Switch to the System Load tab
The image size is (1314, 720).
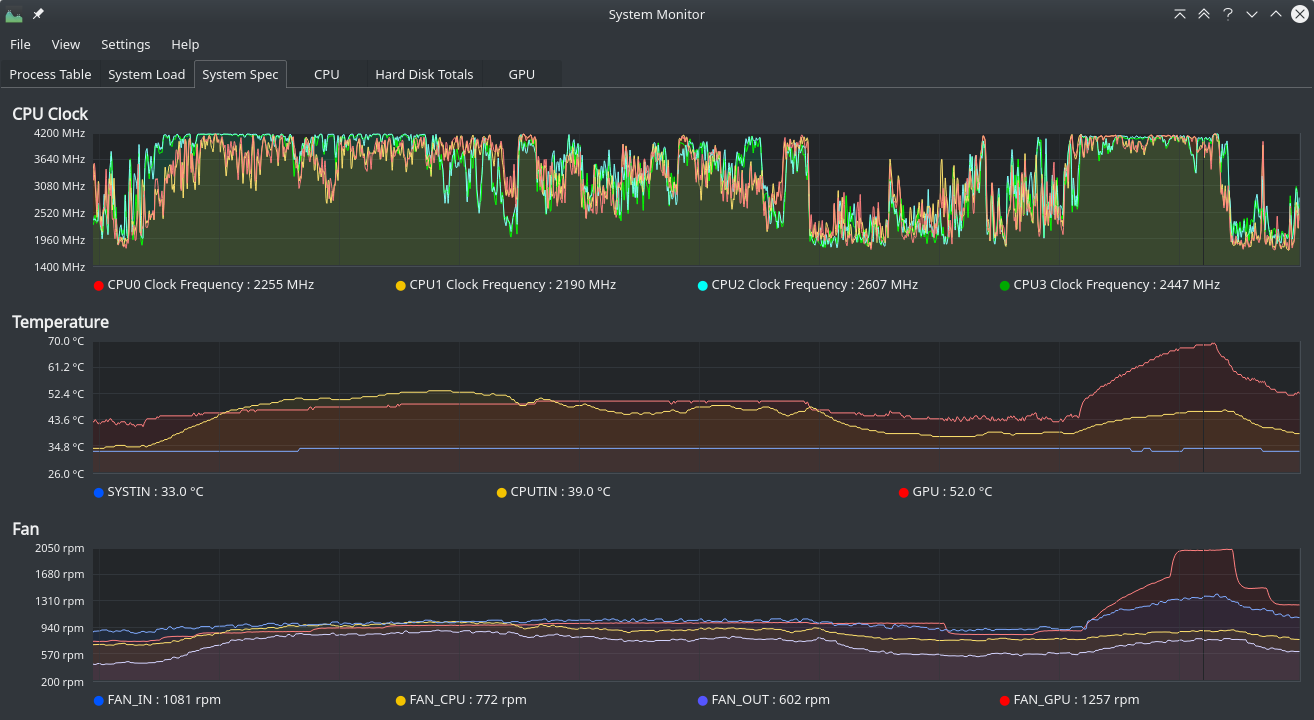pyautogui.click(x=147, y=74)
